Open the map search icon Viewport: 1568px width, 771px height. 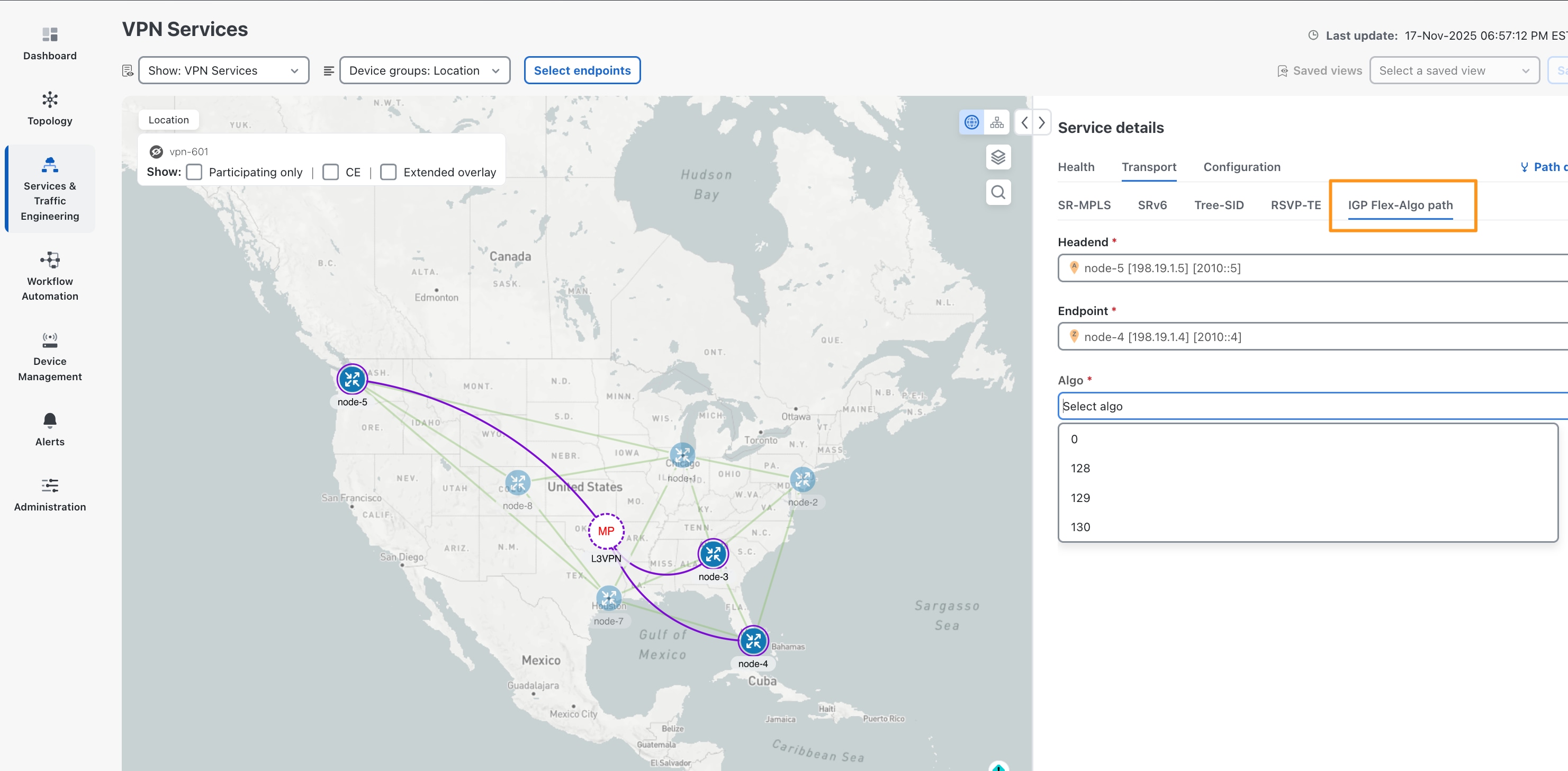click(998, 192)
